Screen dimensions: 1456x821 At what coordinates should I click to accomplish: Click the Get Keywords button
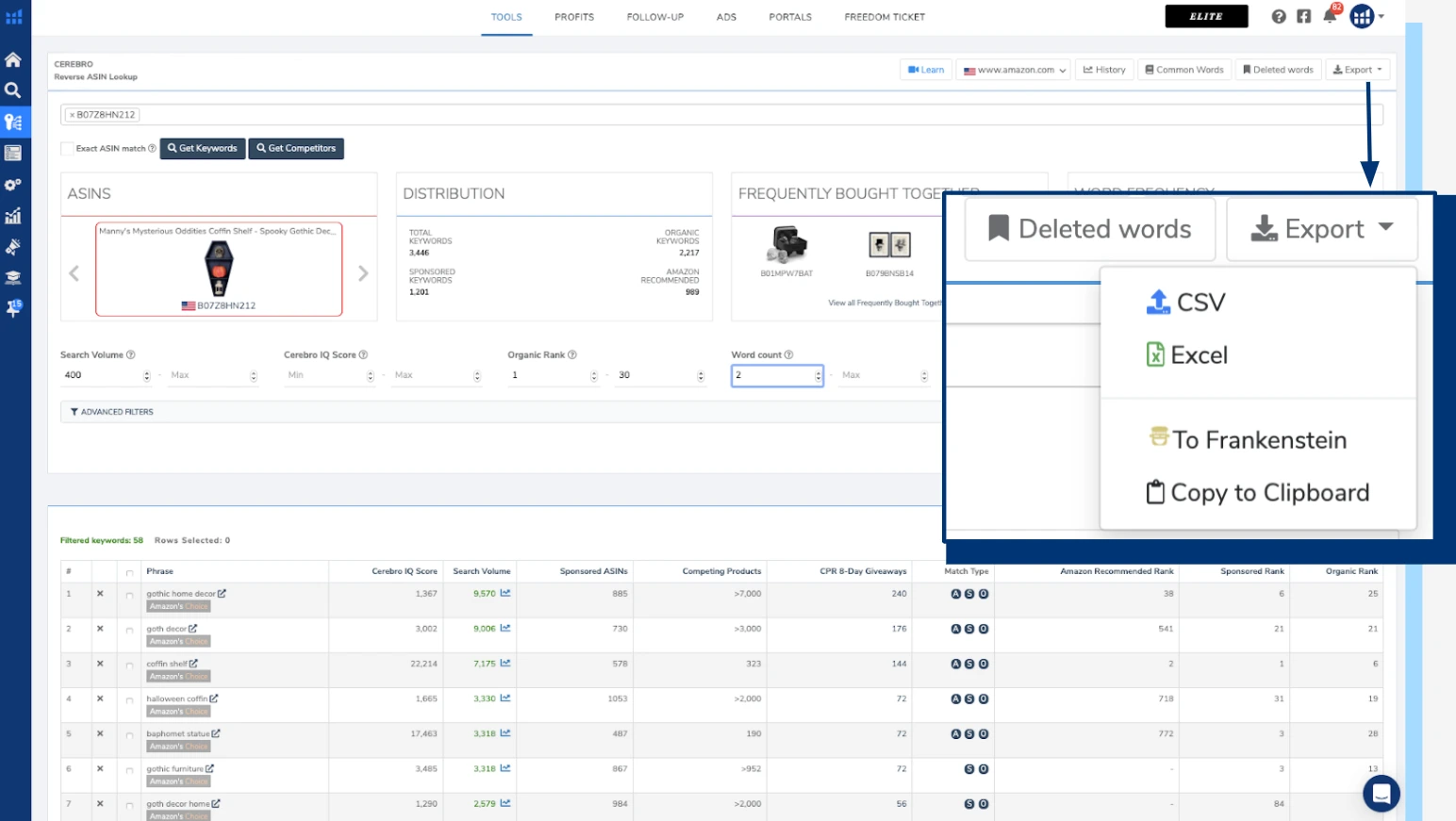pos(203,148)
